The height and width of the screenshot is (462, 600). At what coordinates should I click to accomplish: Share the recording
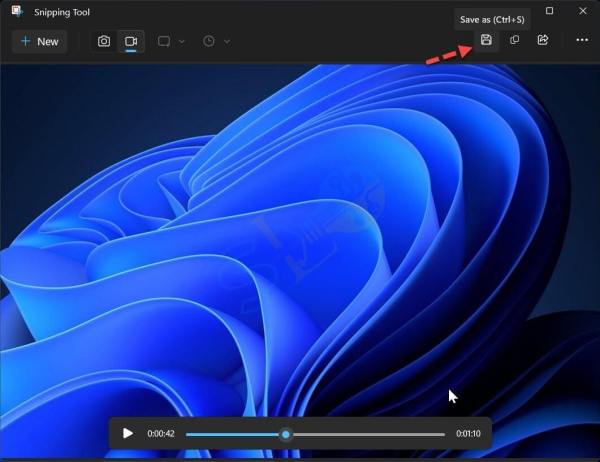click(543, 40)
